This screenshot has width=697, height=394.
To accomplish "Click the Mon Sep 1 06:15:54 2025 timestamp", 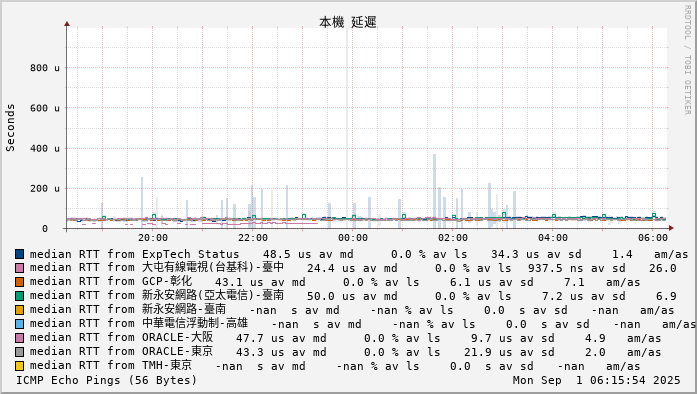I will click(597, 380).
